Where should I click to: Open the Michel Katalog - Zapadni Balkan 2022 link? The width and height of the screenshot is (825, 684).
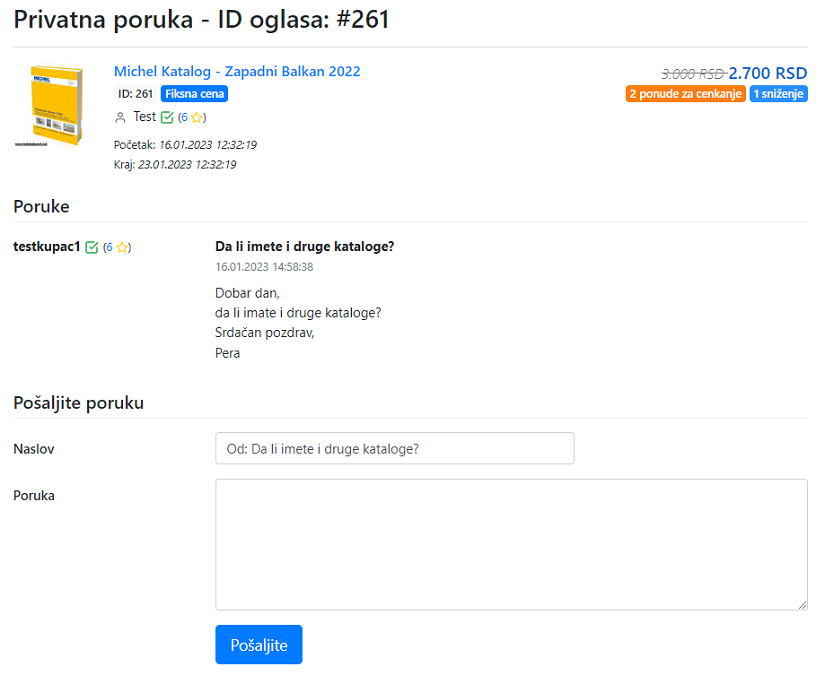click(237, 72)
